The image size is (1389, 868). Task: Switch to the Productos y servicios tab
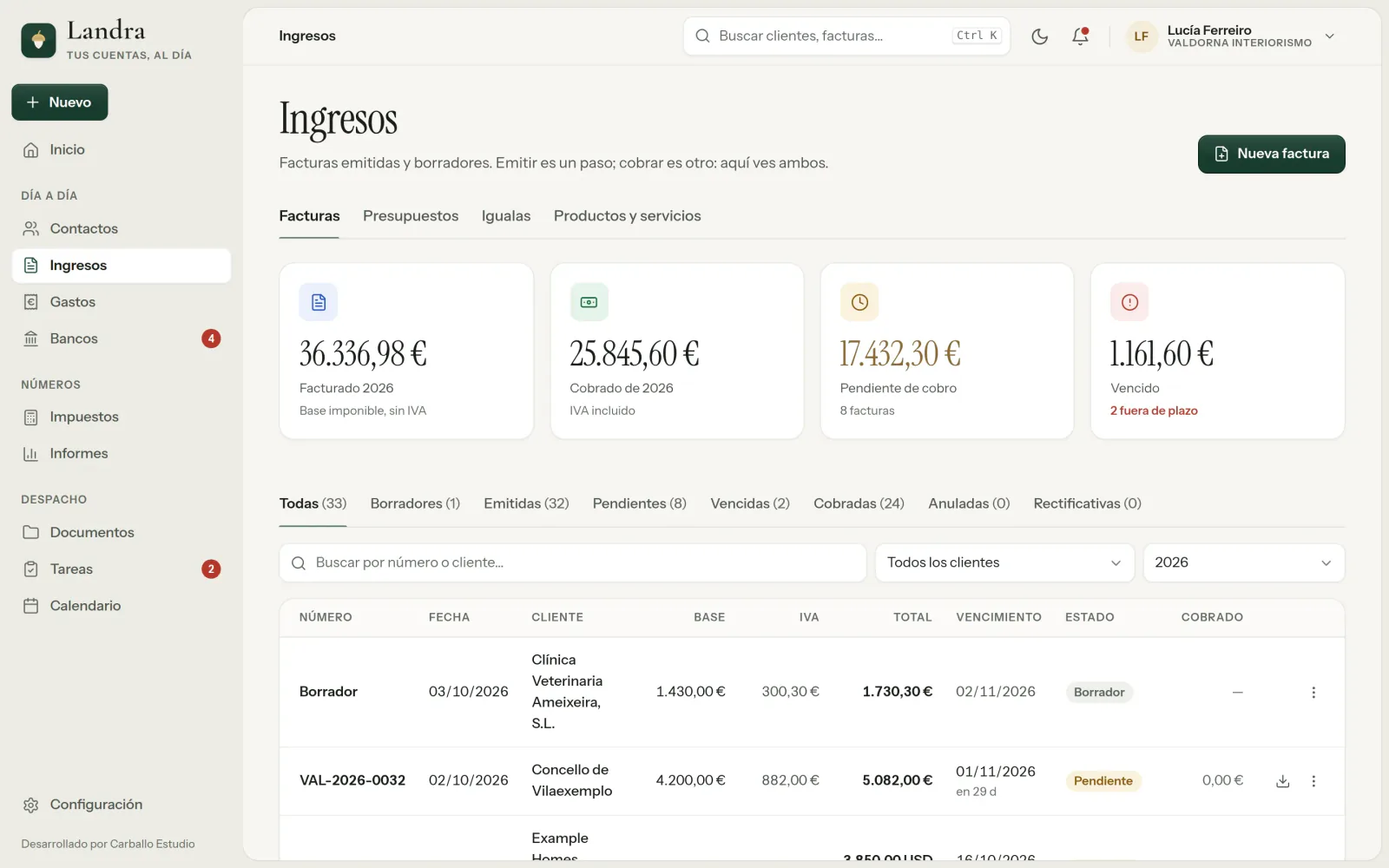click(x=628, y=216)
